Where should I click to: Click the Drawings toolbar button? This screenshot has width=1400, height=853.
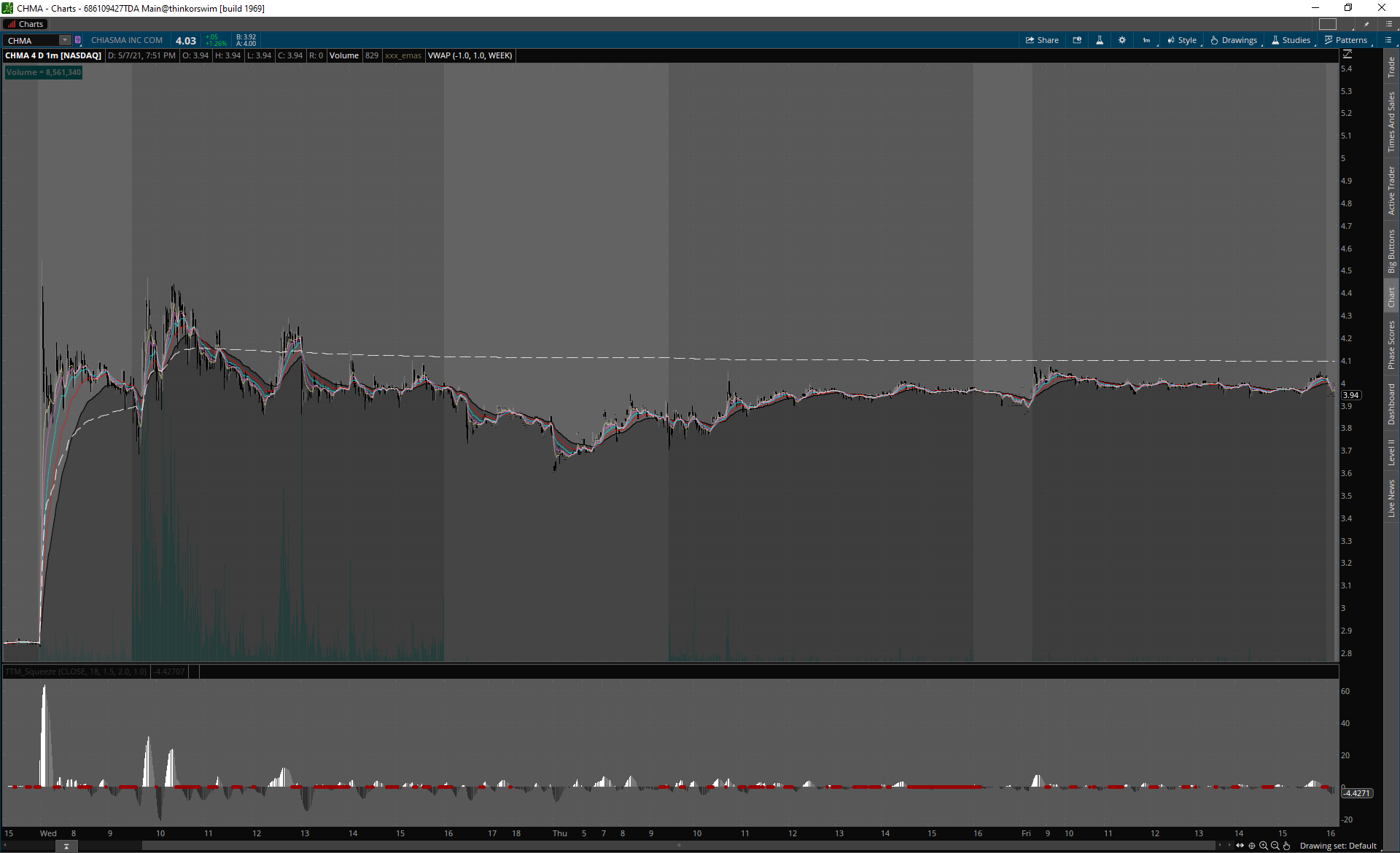click(1234, 40)
